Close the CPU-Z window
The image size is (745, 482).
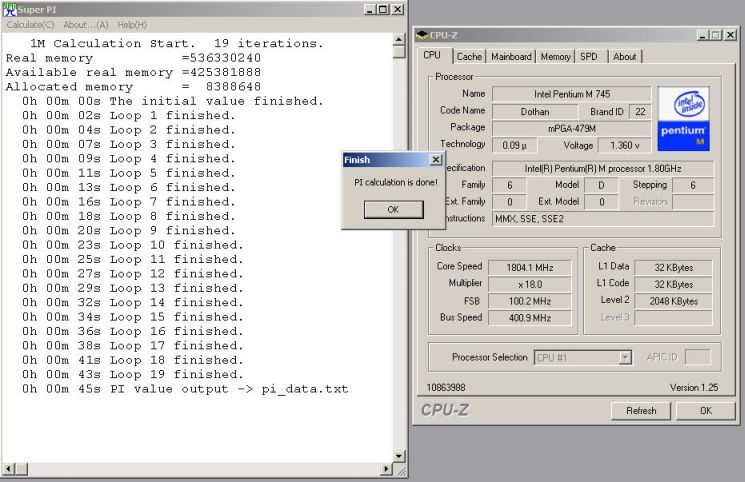coord(731,35)
